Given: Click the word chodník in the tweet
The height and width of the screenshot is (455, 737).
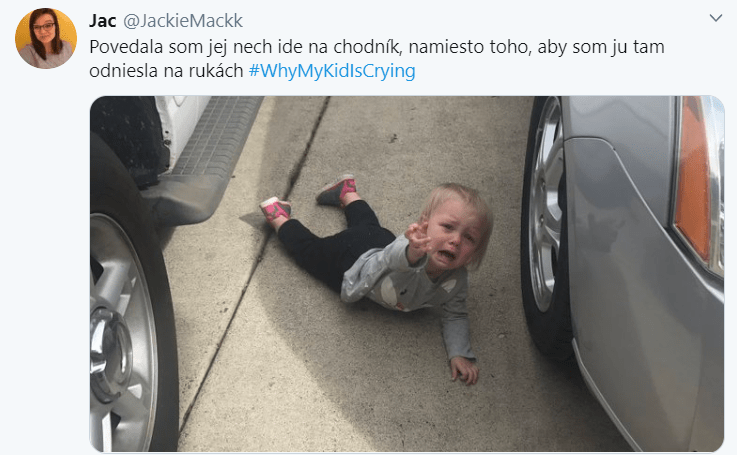Looking at the screenshot, I should point(367,47).
